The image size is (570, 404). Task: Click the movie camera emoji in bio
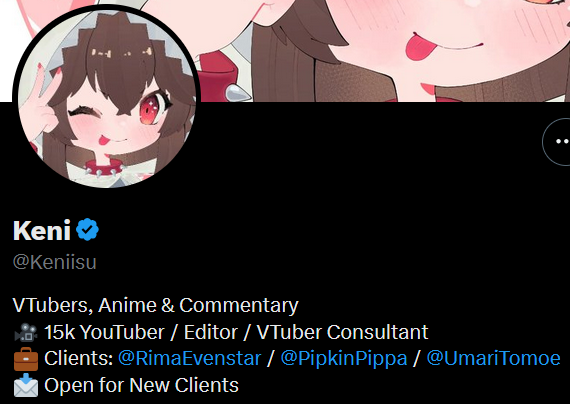[x=25, y=332]
